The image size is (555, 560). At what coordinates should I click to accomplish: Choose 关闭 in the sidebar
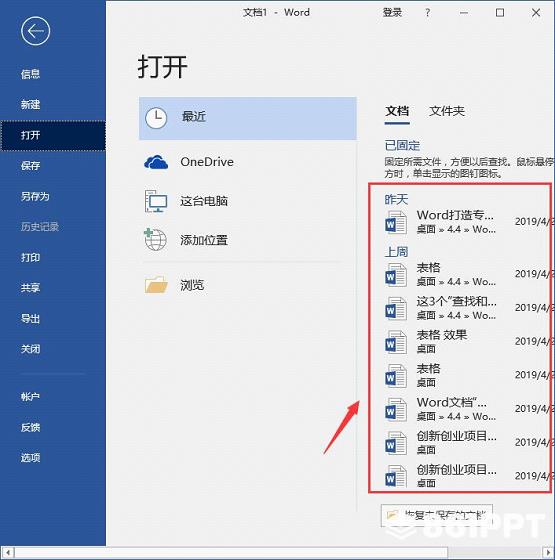pos(30,349)
